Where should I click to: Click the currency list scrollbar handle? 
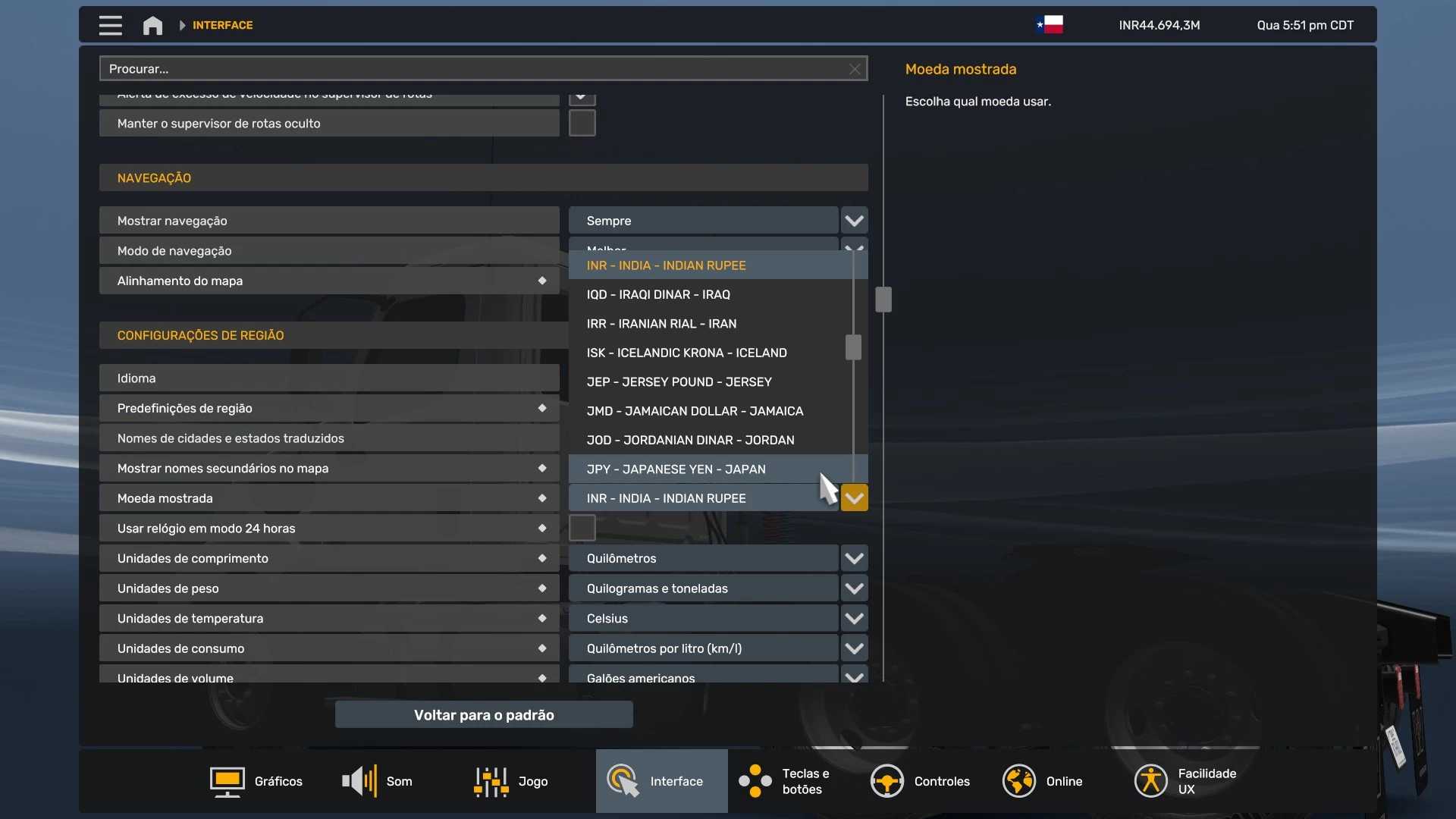coord(853,347)
